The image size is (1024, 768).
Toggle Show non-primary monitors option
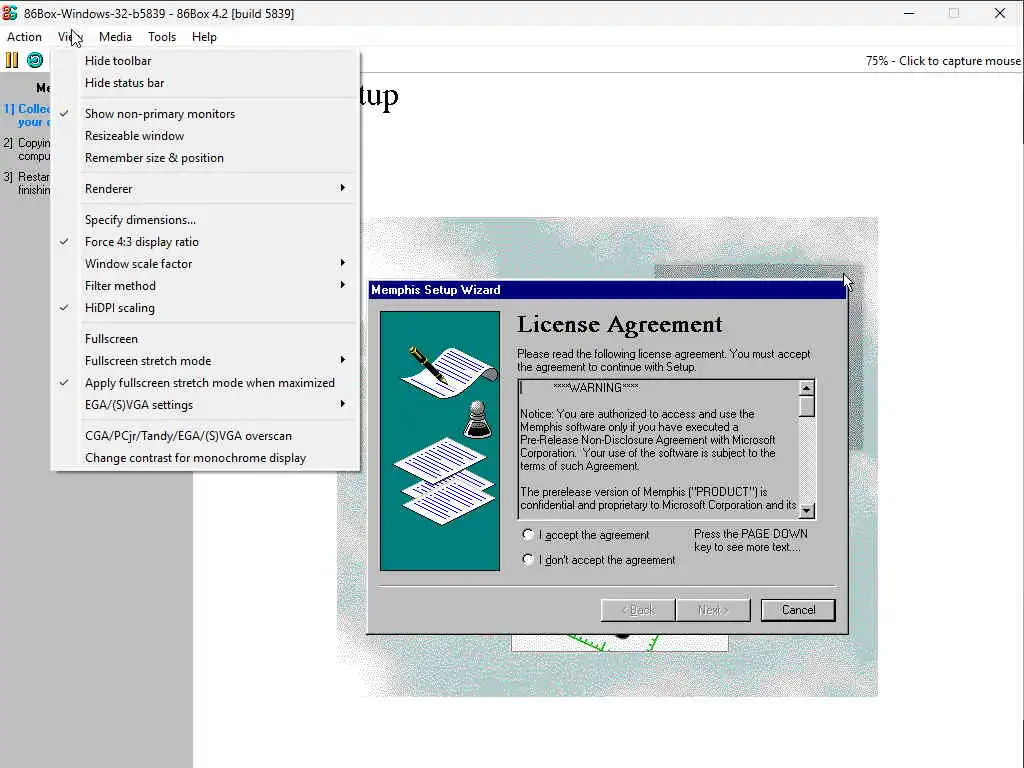coord(205,114)
